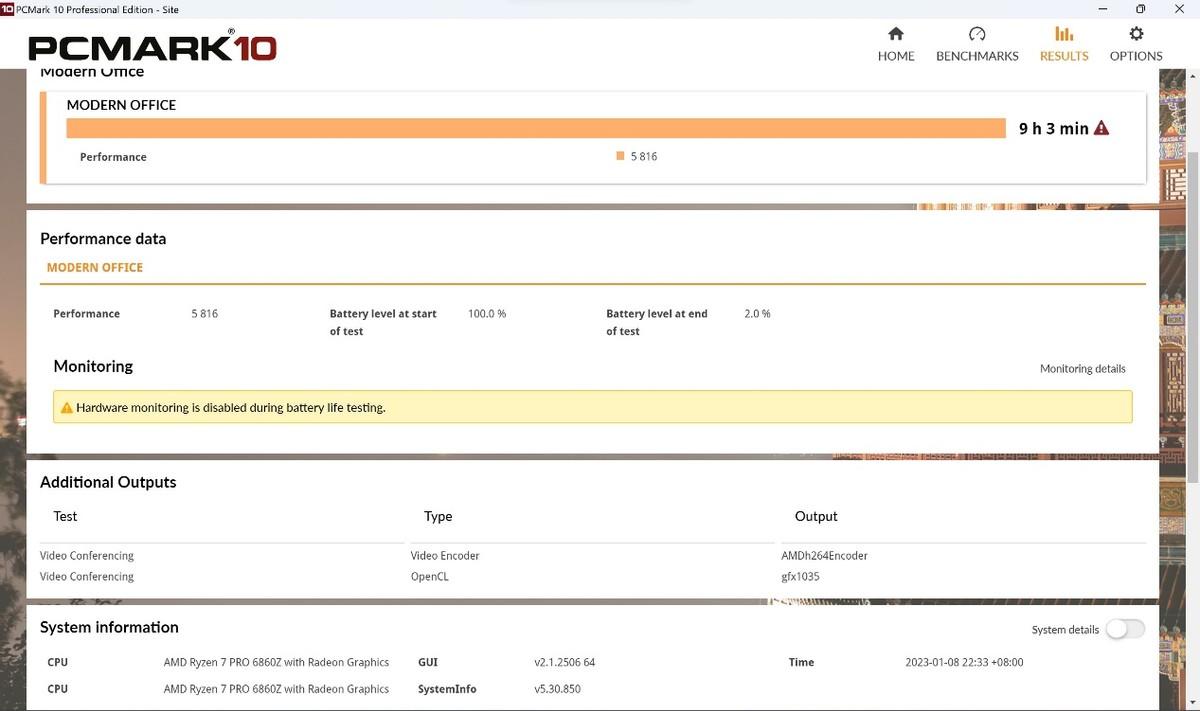Image resolution: width=1200 pixels, height=711 pixels.
Task: Click the Test column header
Action: click(x=65, y=517)
